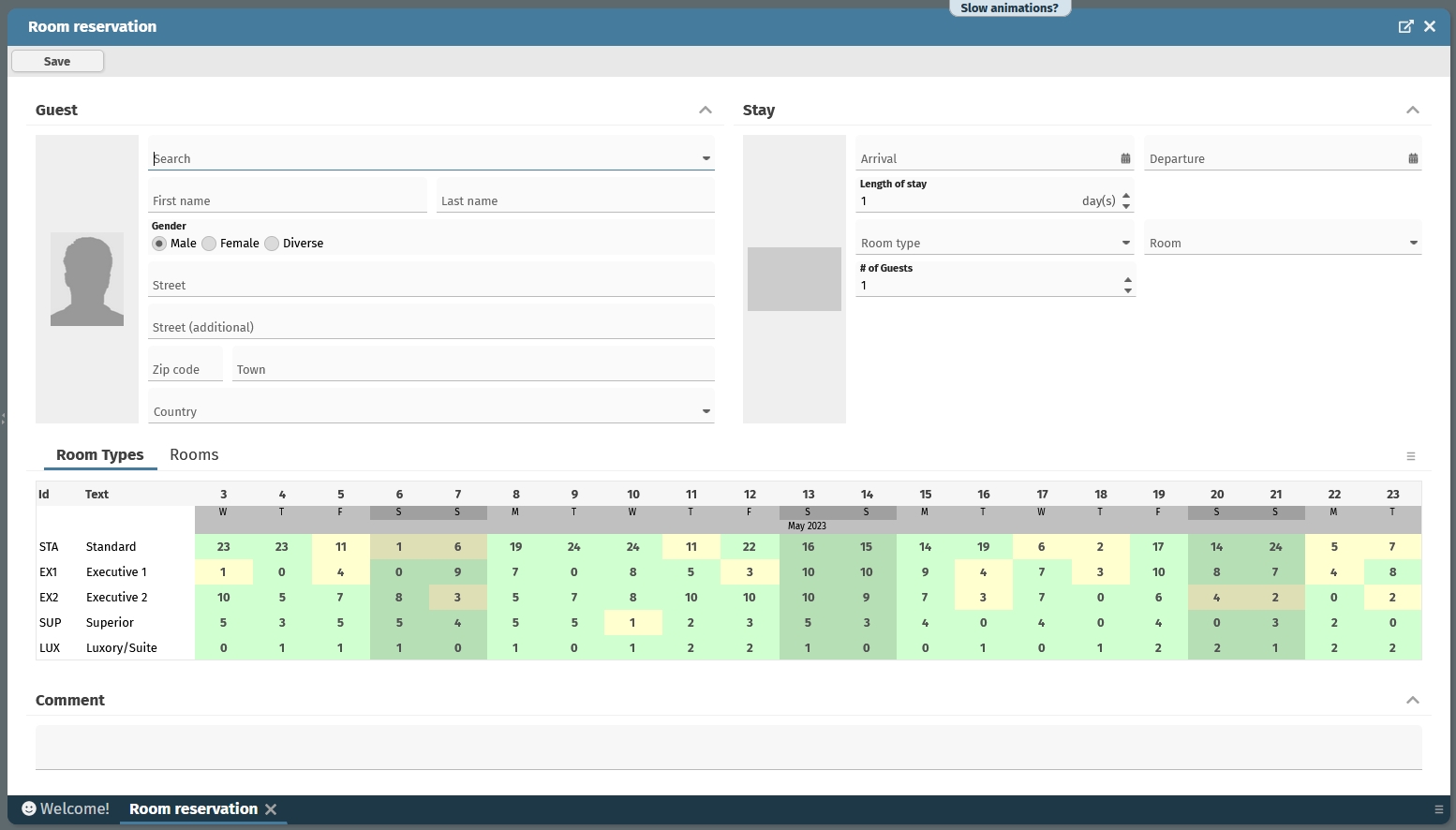Select the Male gender option
The width and height of the screenshot is (1456, 830).
coord(159,244)
